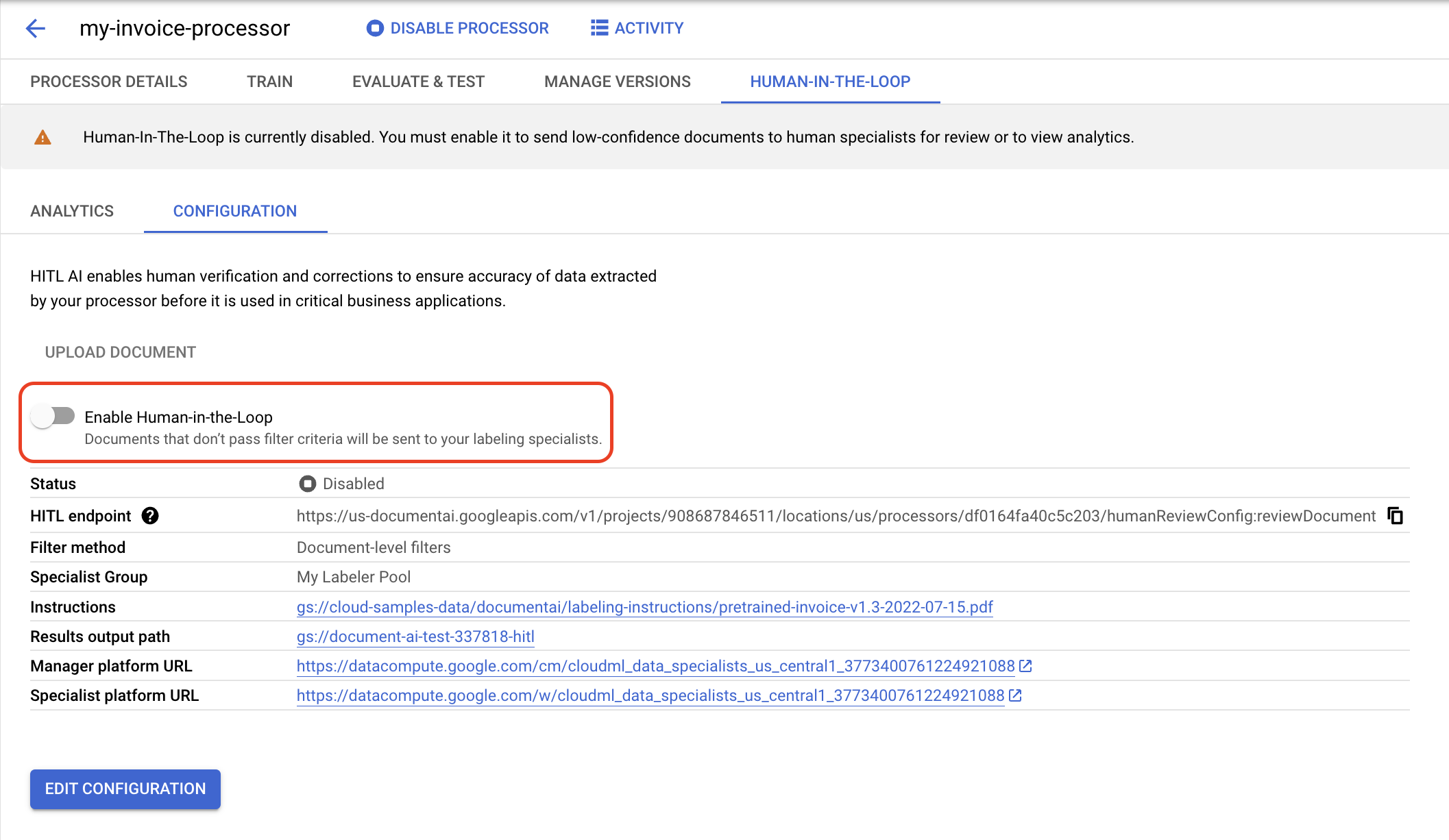
Task: Click the back arrow navigation icon
Action: click(x=36, y=27)
